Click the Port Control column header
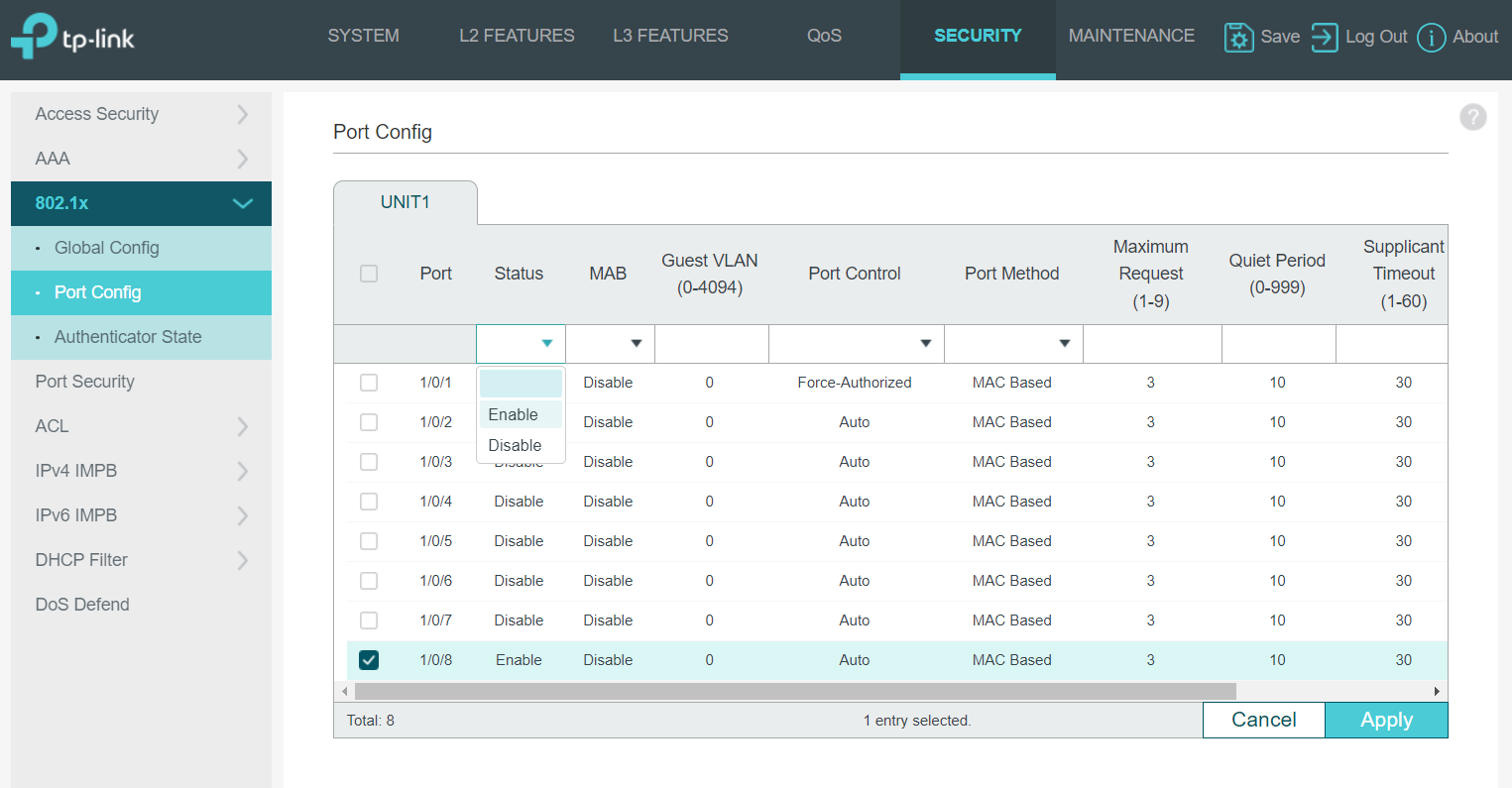The image size is (1512, 788). 855,274
